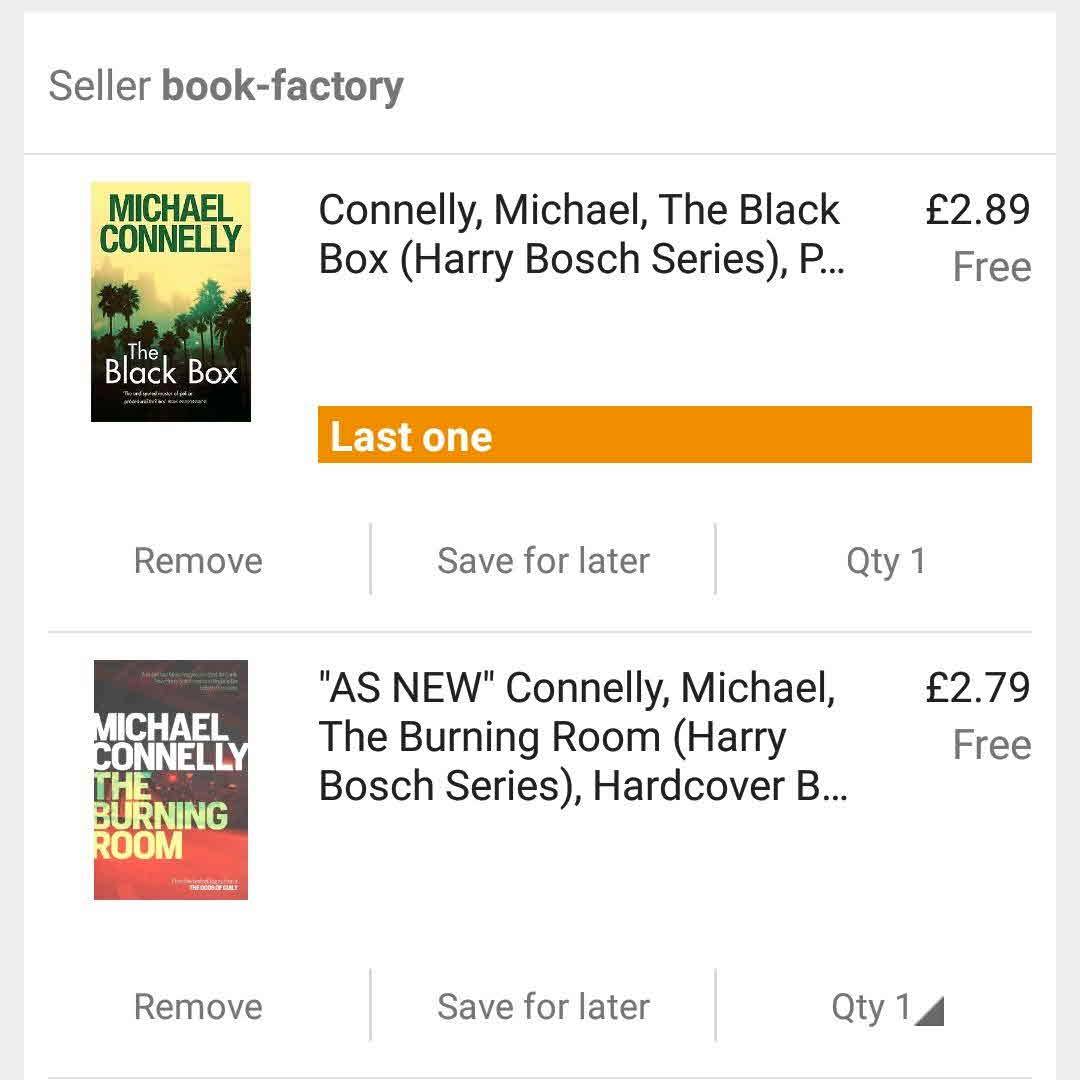Click the quantity dropdown triangle arrow
The width and height of the screenshot is (1080, 1080).
(931, 1012)
